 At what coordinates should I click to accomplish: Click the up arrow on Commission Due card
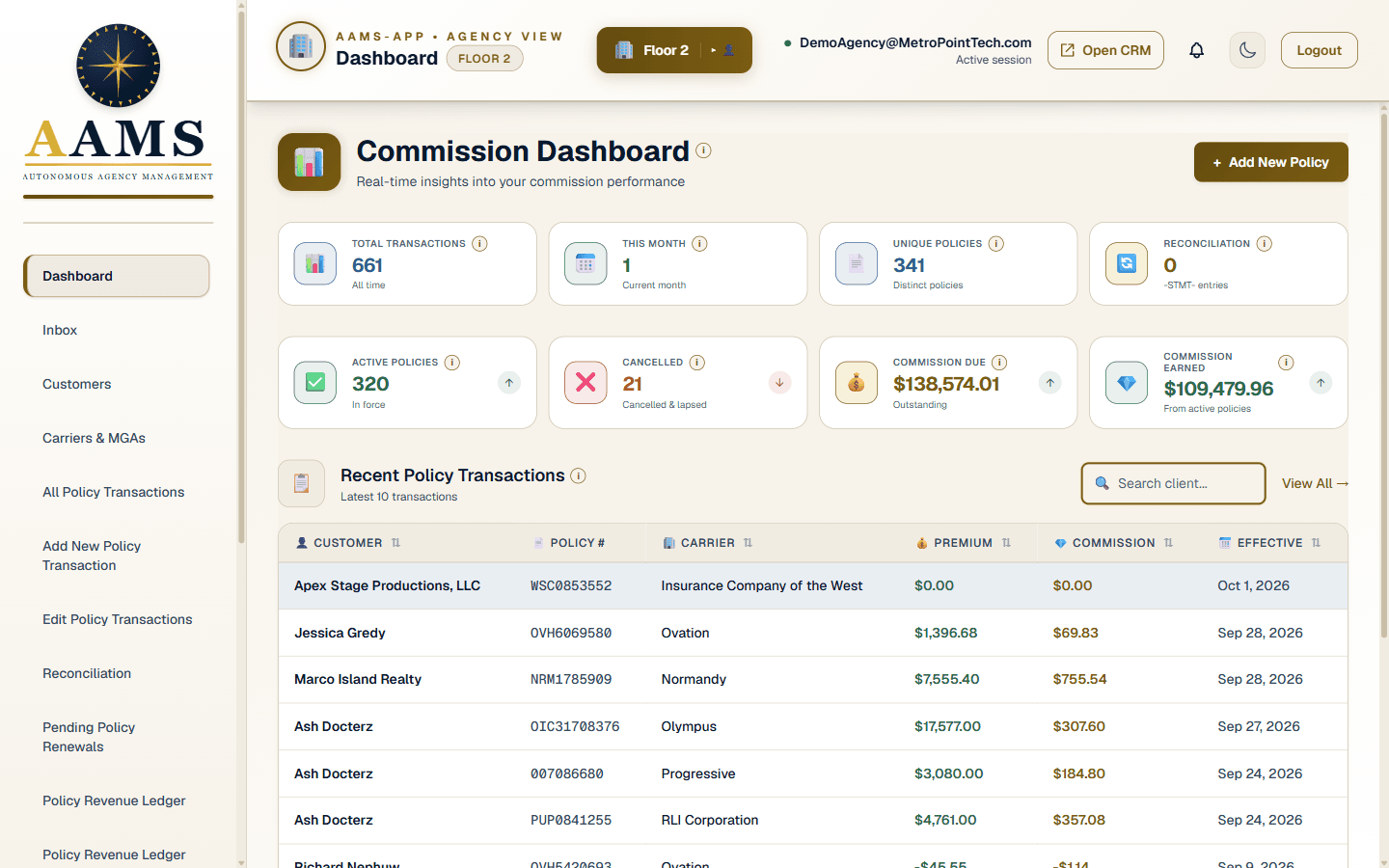[x=1050, y=383]
